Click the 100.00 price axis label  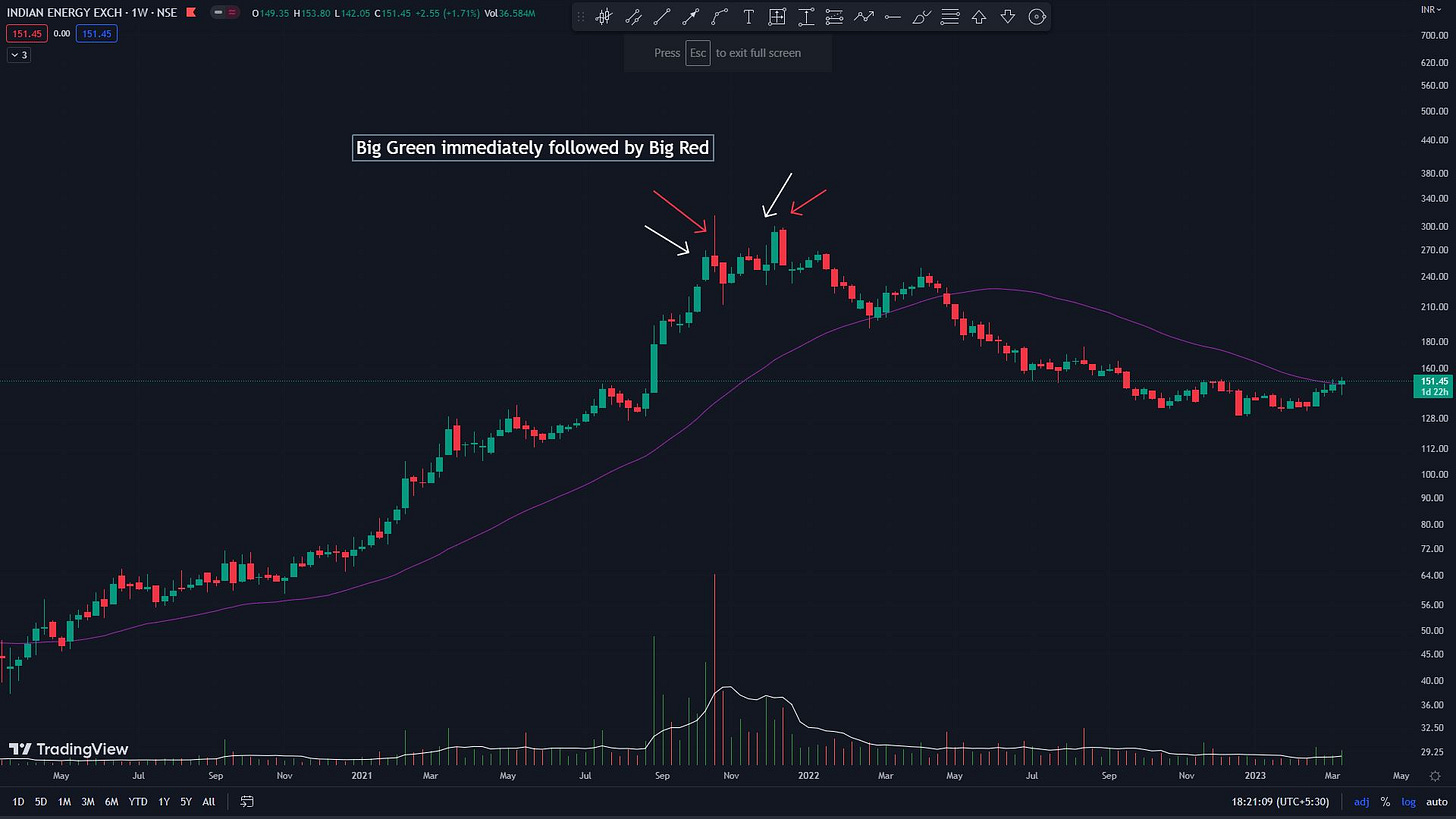(x=1433, y=474)
